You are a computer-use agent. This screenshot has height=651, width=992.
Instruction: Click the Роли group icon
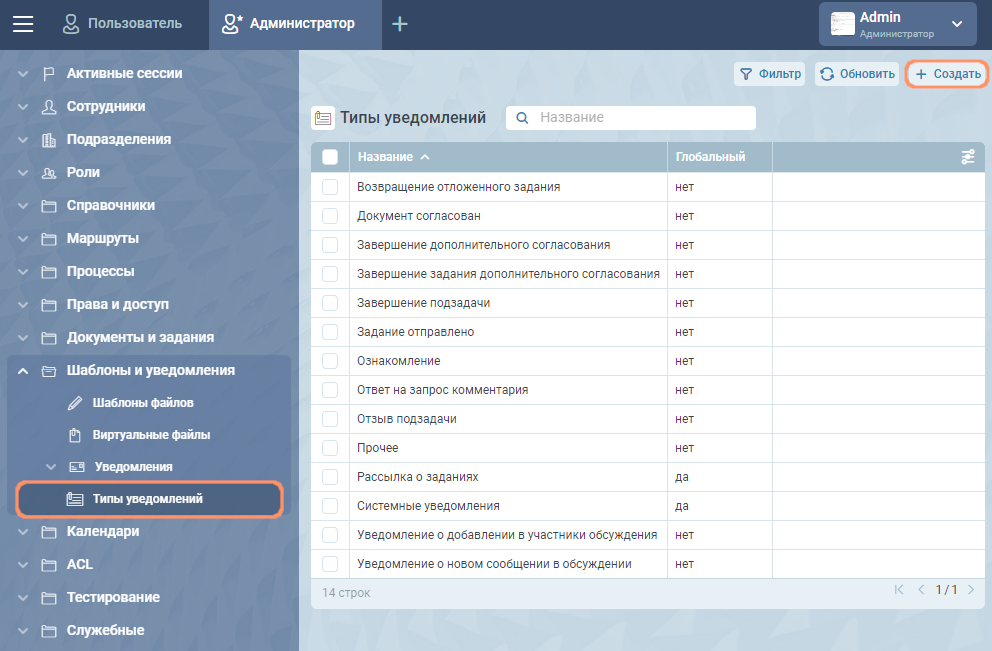click(48, 173)
